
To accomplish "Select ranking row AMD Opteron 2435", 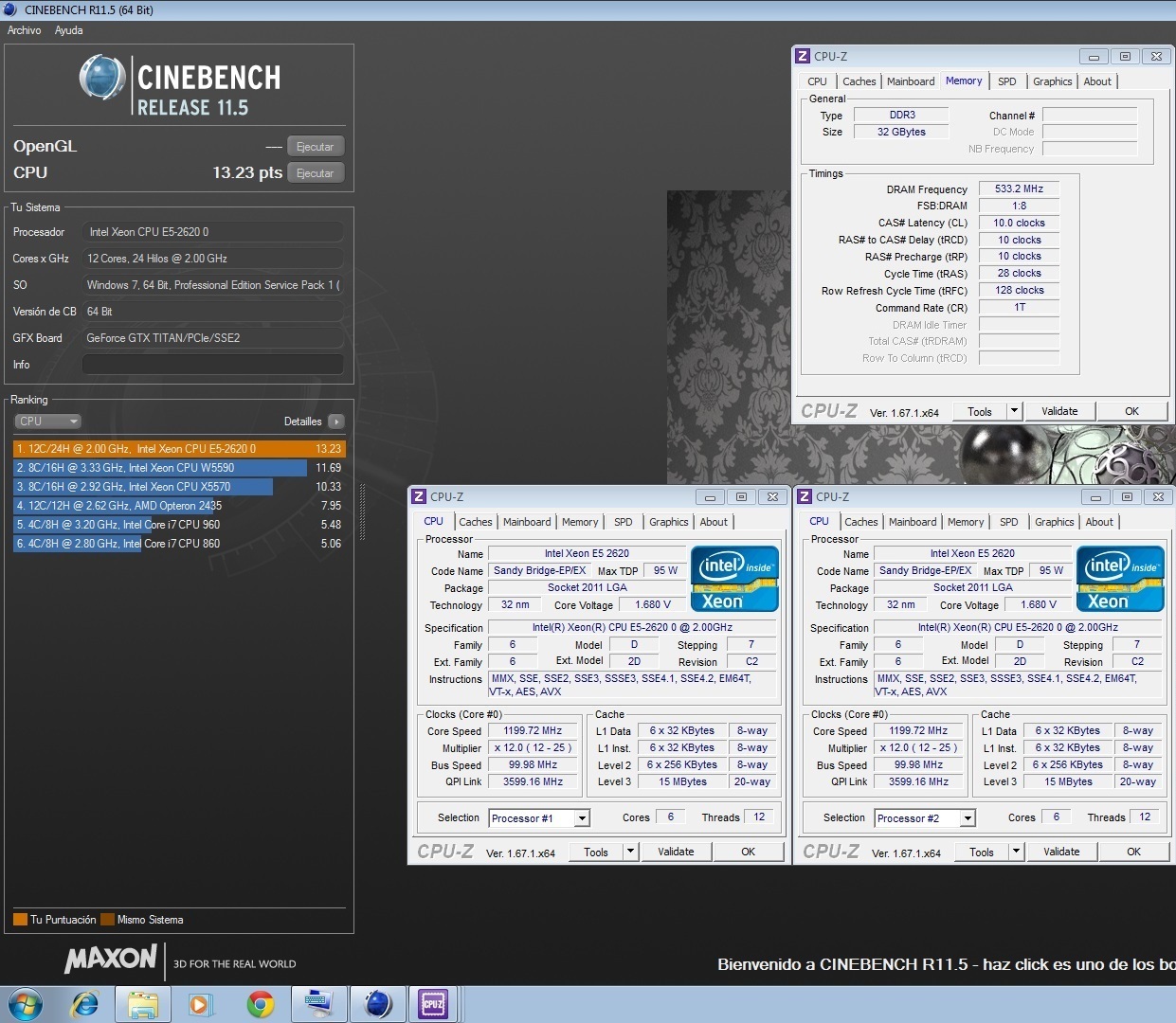I will tap(179, 506).
